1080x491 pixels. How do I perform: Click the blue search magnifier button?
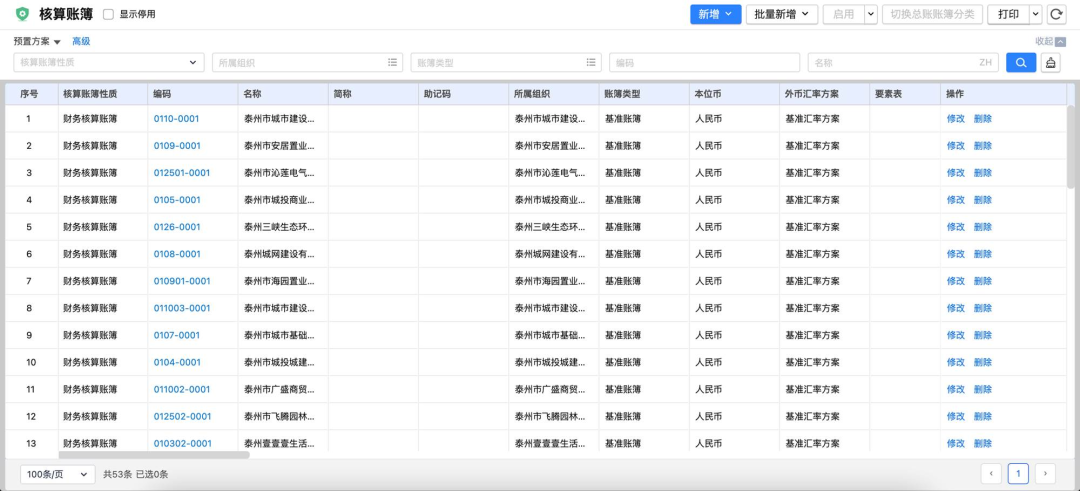pyautogui.click(x=1020, y=63)
